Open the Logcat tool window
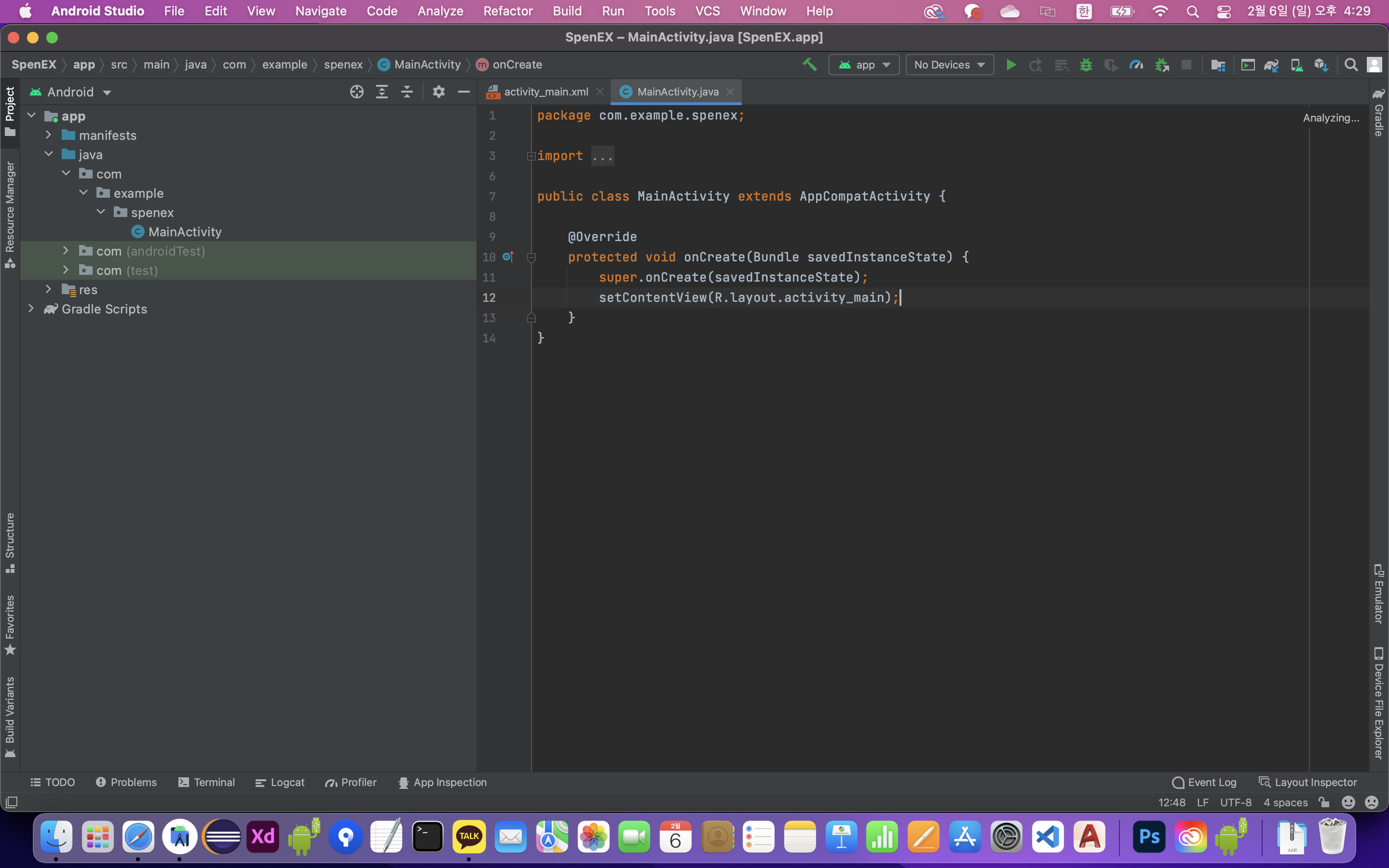 point(280,783)
